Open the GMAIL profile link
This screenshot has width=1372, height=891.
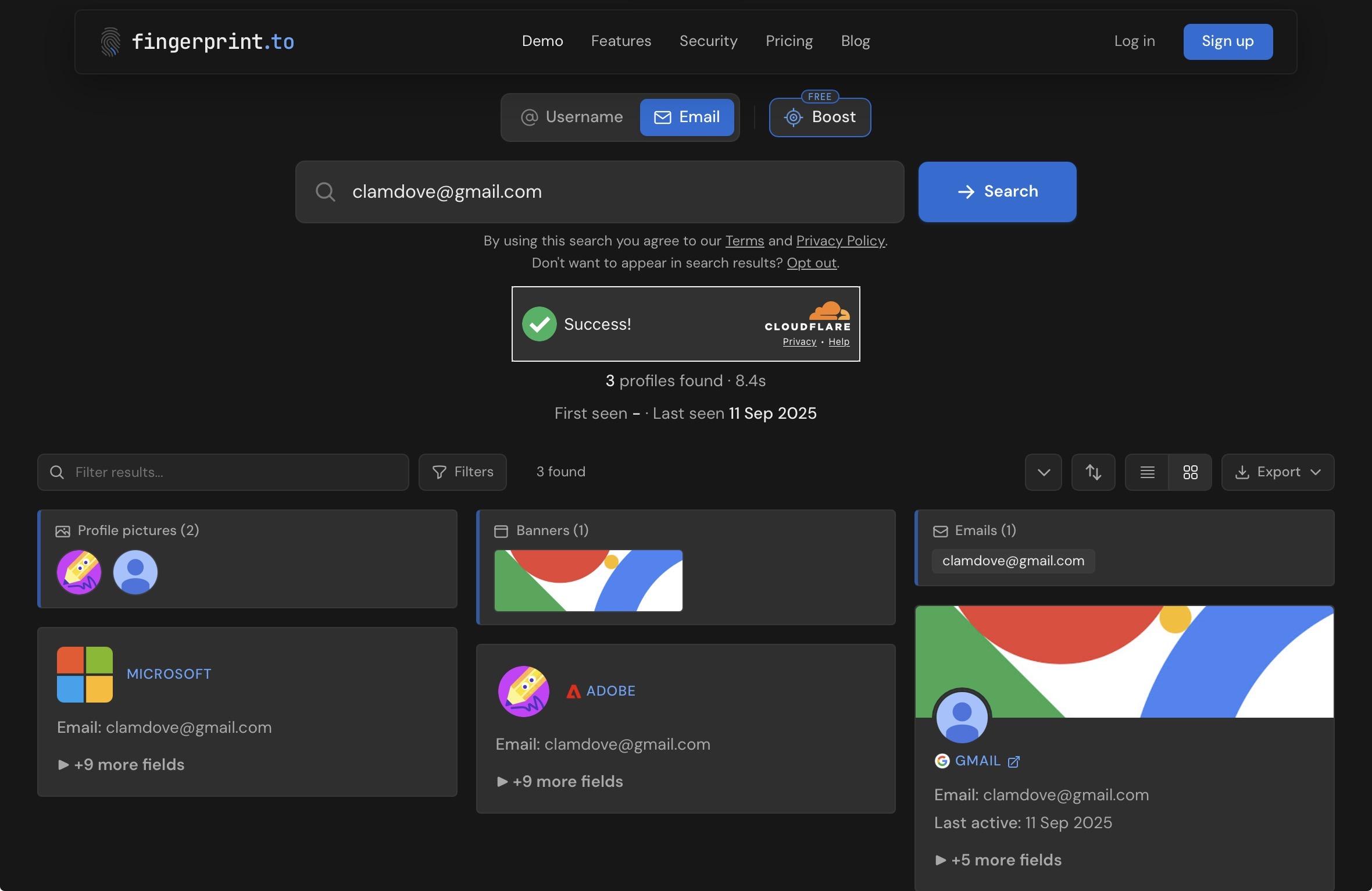[977, 761]
